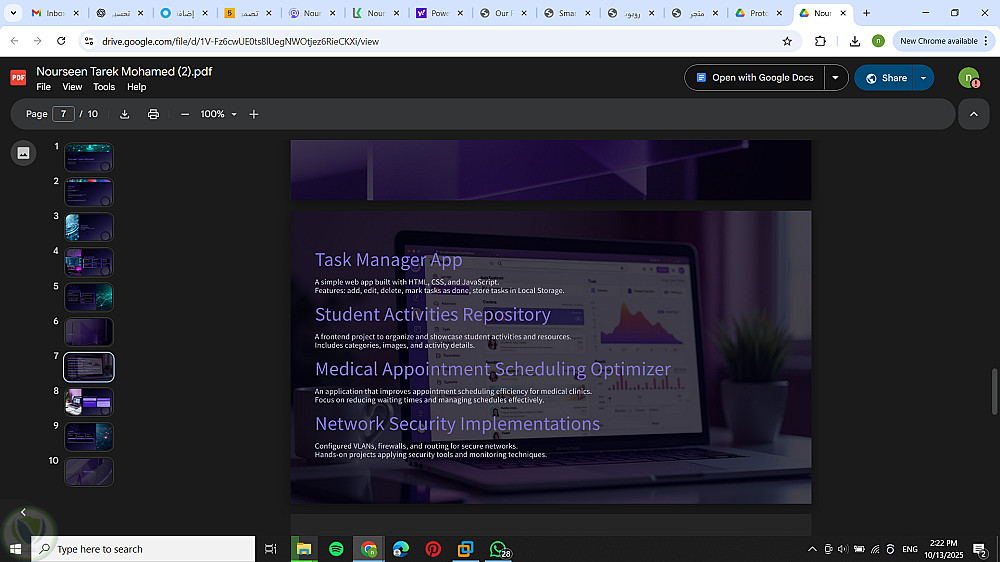Show hidden system tray icons

(812, 549)
